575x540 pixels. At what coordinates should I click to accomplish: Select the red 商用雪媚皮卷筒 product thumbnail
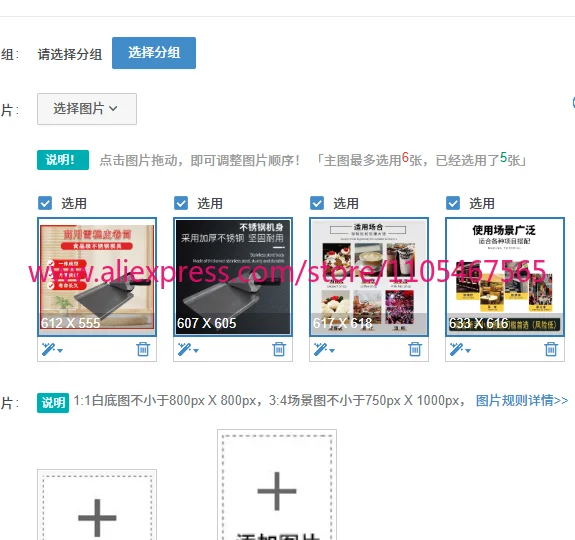97,277
